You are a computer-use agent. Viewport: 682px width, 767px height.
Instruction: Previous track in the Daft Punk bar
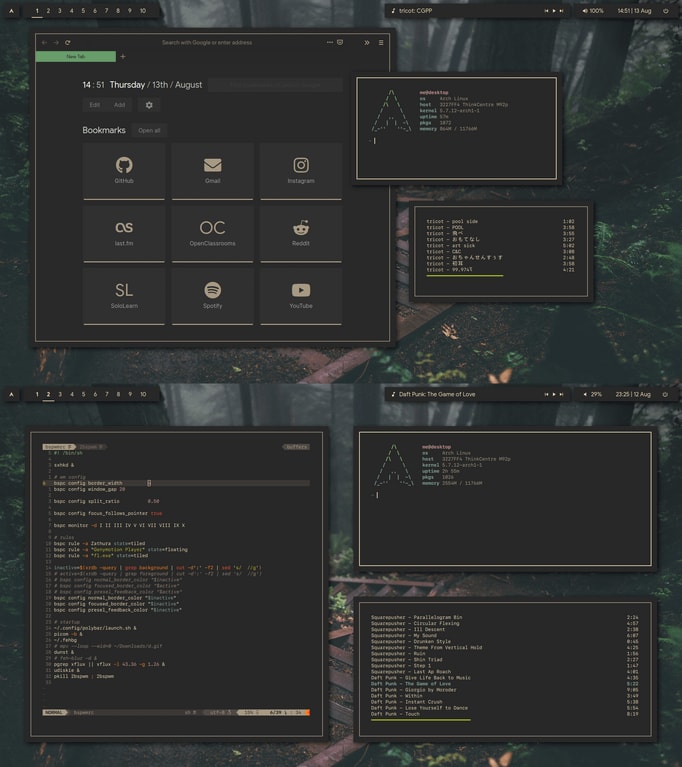[546, 394]
